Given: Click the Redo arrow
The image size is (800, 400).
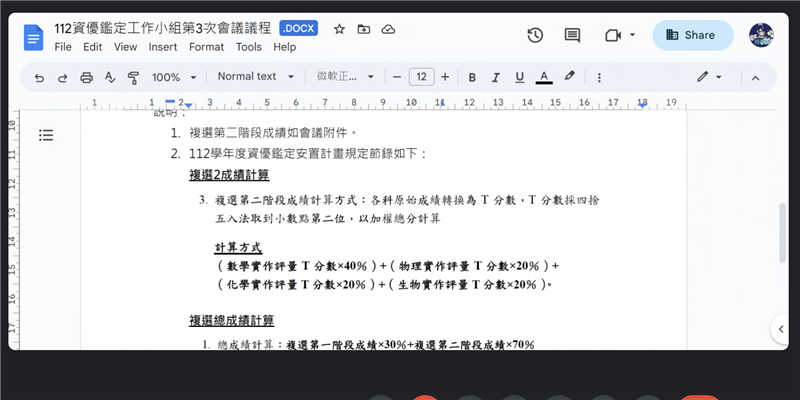Looking at the screenshot, I should point(63,78).
